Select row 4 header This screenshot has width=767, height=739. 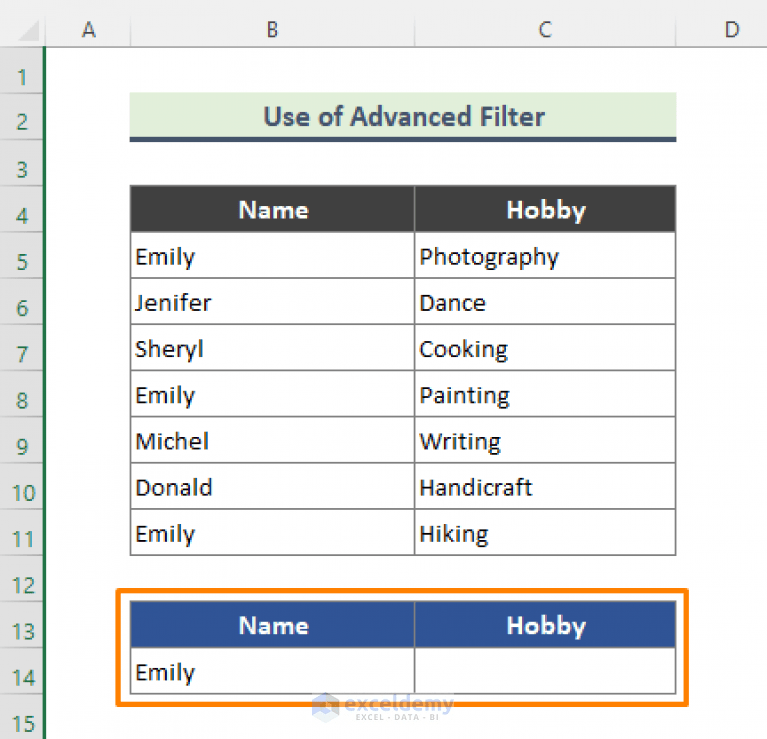[22, 209]
